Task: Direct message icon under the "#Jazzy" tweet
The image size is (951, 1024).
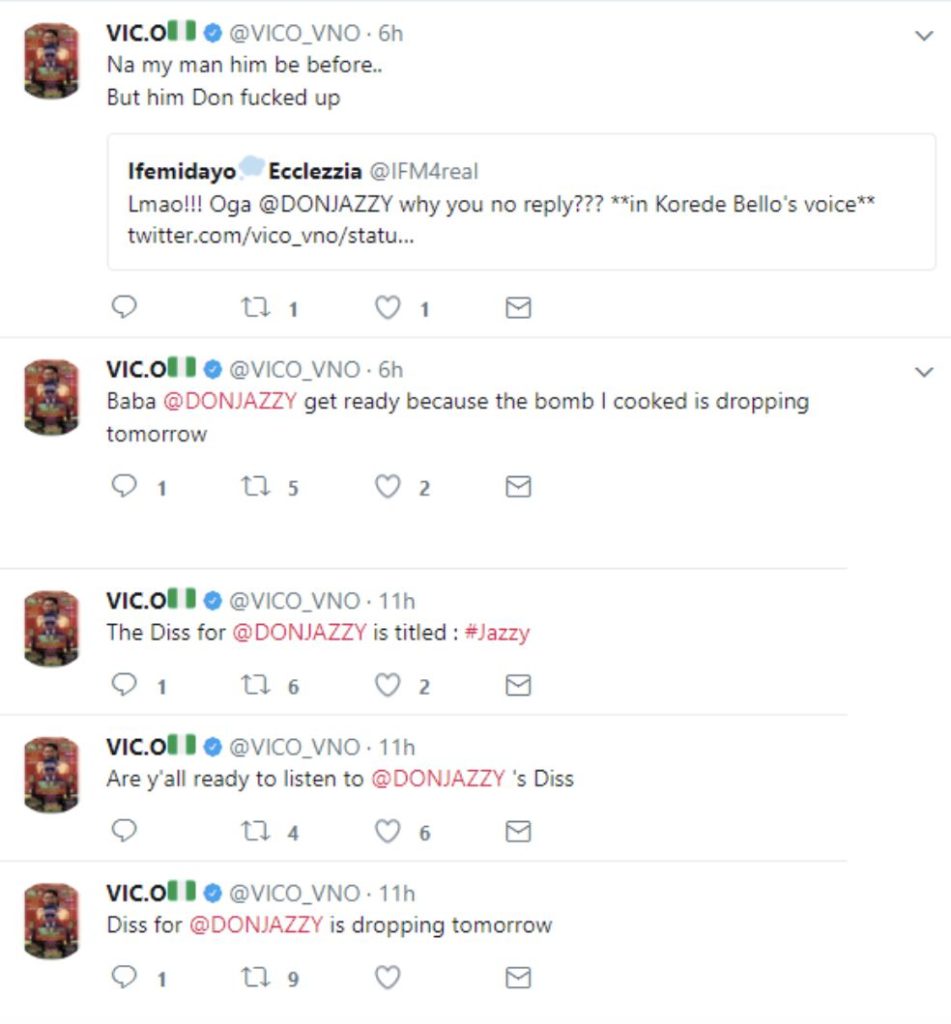Action: click(x=517, y=686)
